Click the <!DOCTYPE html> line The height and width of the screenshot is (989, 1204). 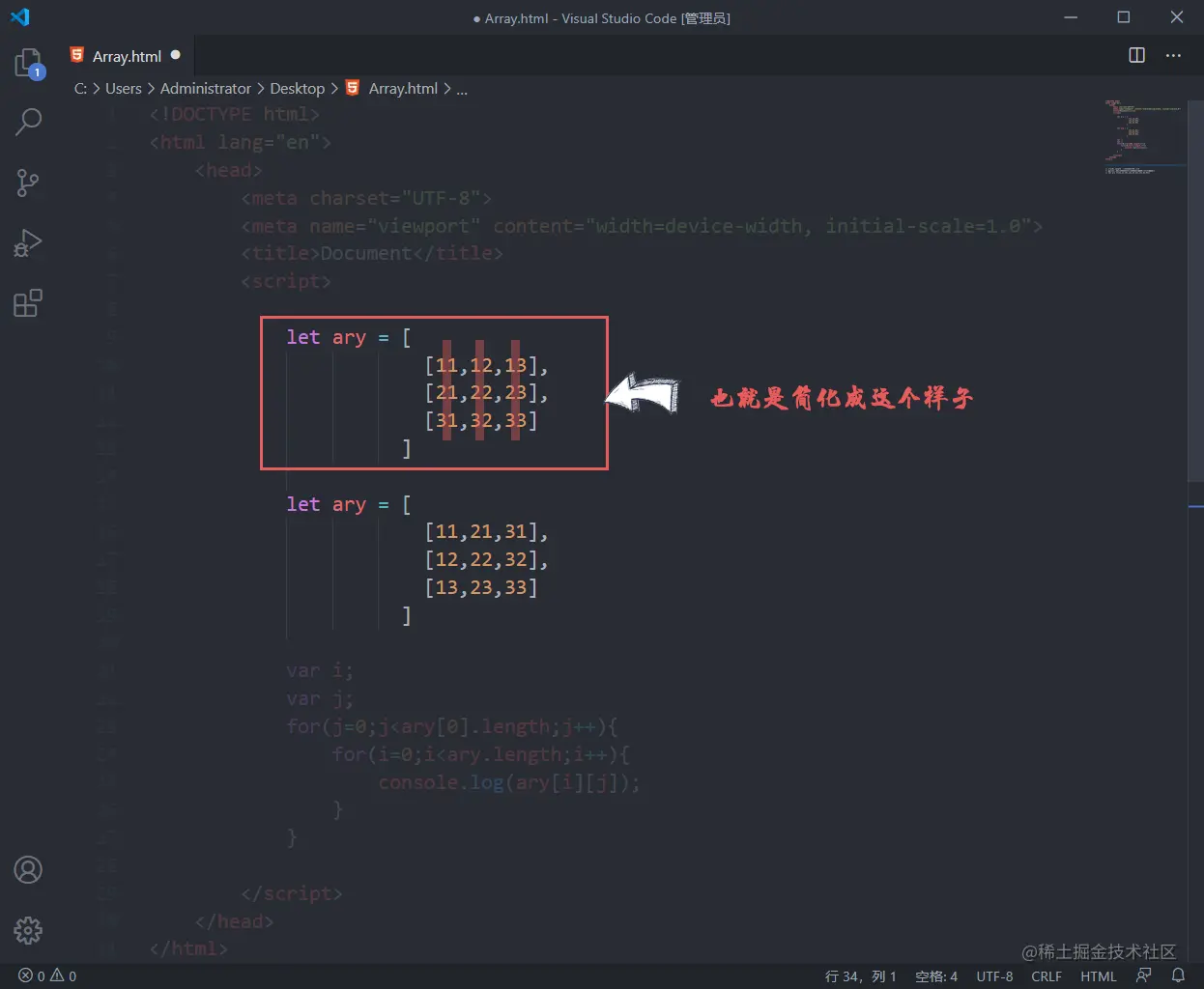[x=235, y=114]
